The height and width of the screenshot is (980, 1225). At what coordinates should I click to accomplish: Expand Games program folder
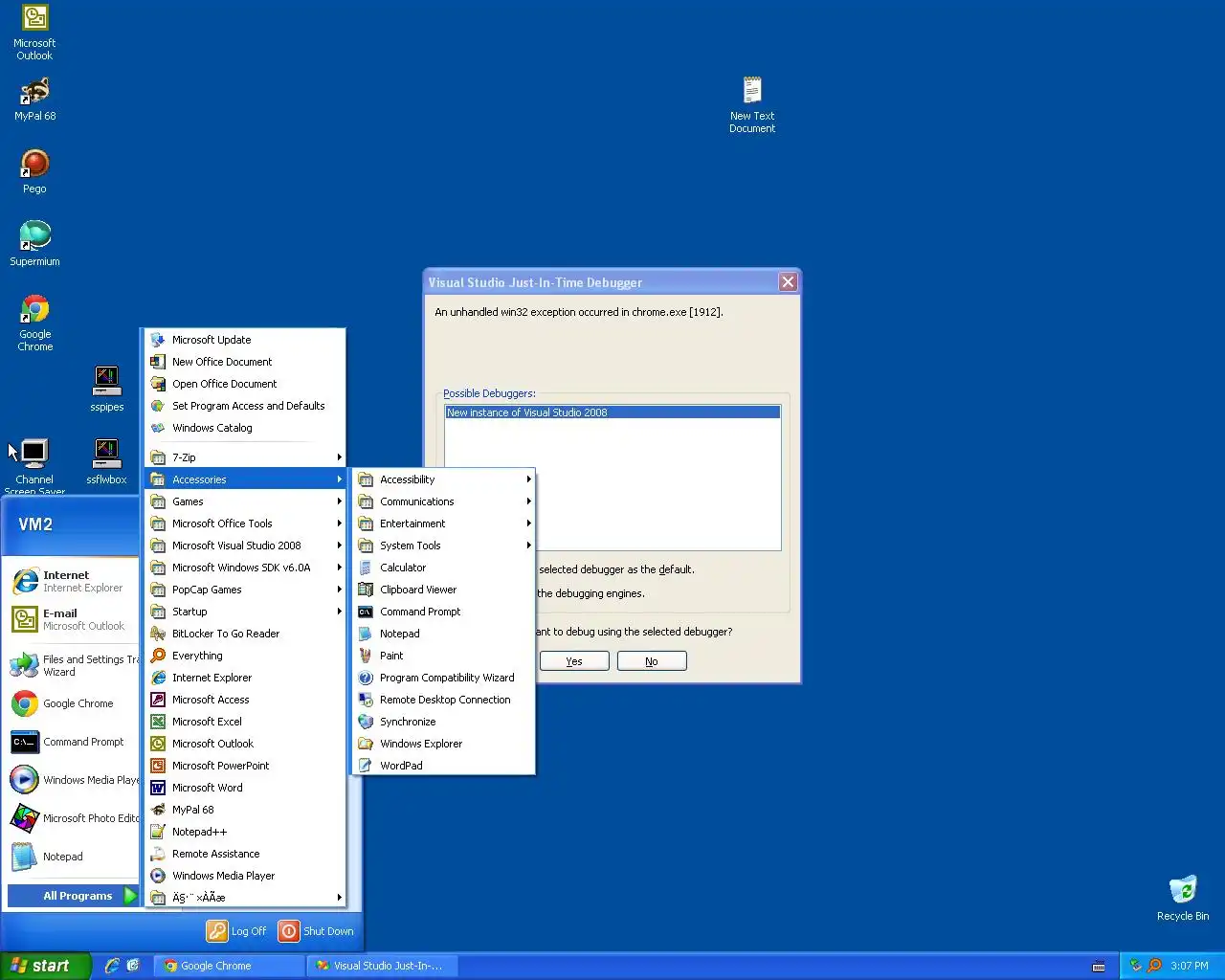pyautogui.click(x=245, y=501)
